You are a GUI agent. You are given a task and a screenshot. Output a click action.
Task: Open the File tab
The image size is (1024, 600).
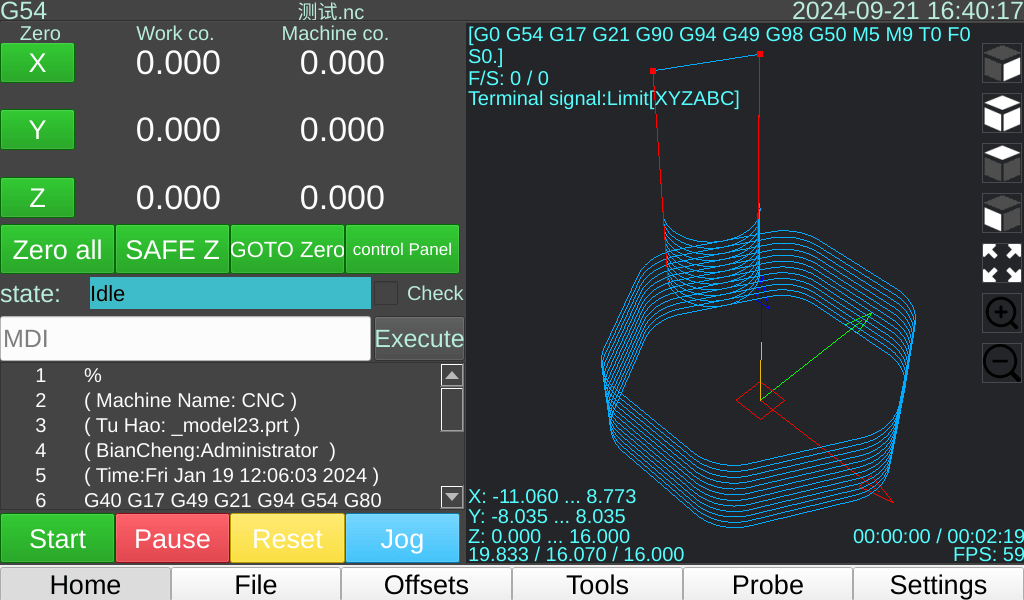(x=256, y=584)
